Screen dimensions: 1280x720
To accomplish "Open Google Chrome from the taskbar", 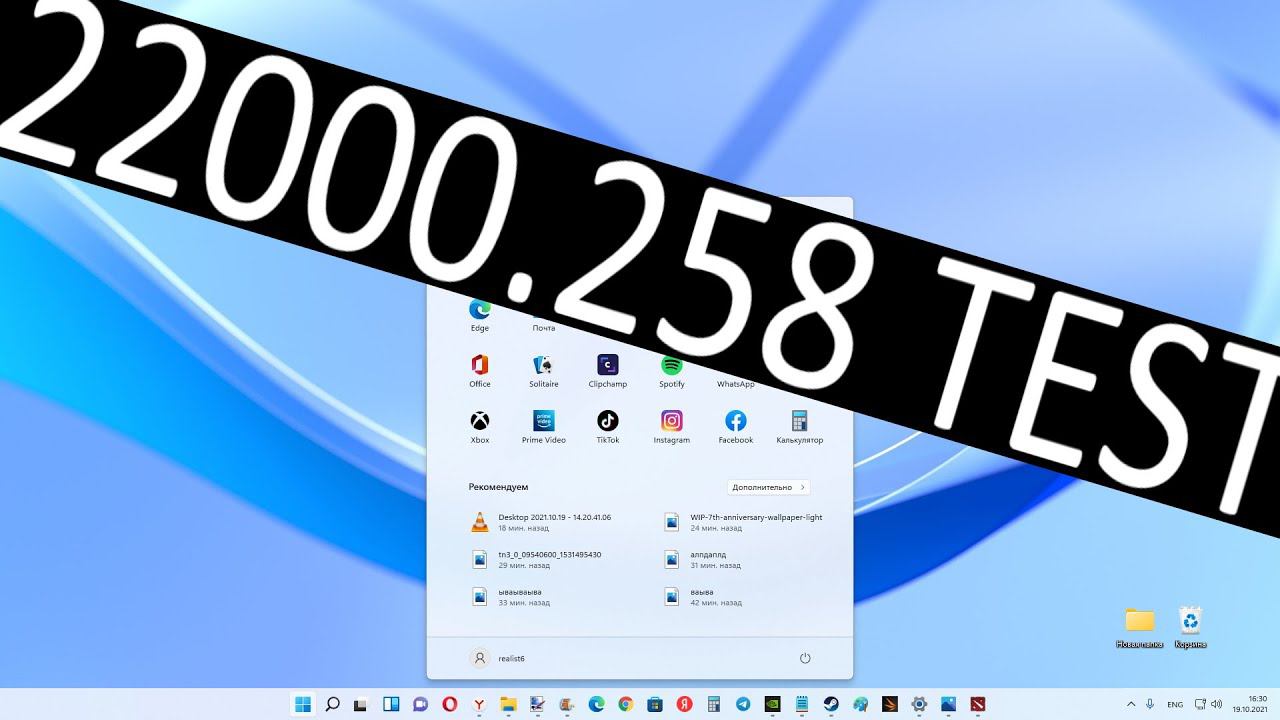I will [626, 704].
